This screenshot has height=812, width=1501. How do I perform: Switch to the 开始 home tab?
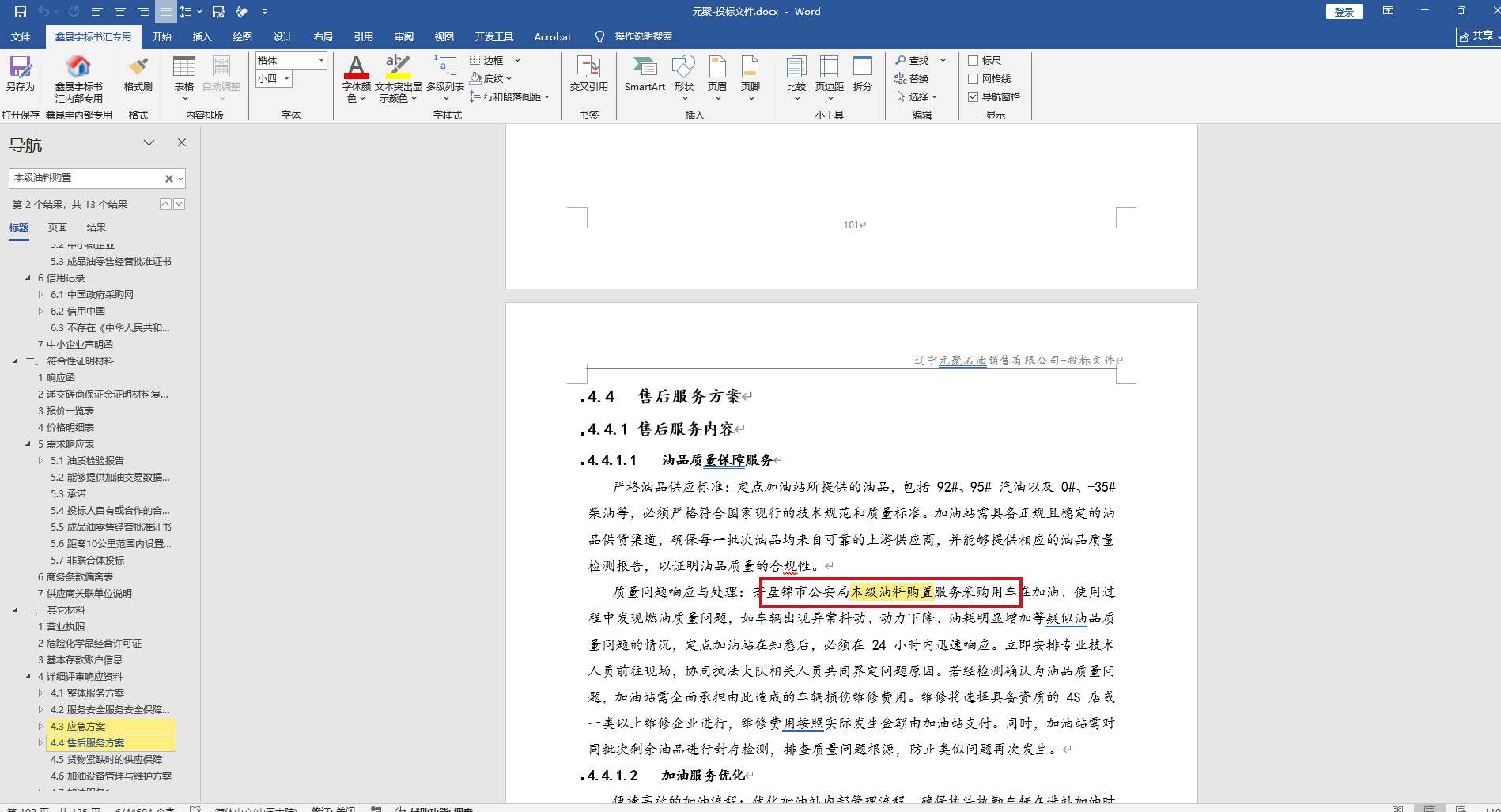[x=162, y=36]
